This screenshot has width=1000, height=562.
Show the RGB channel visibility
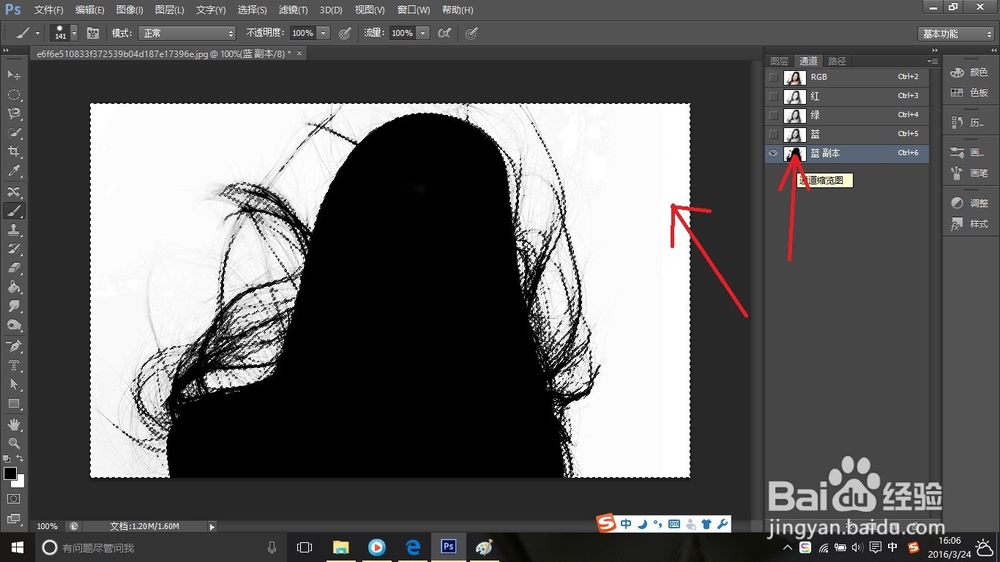click(774, 77)
